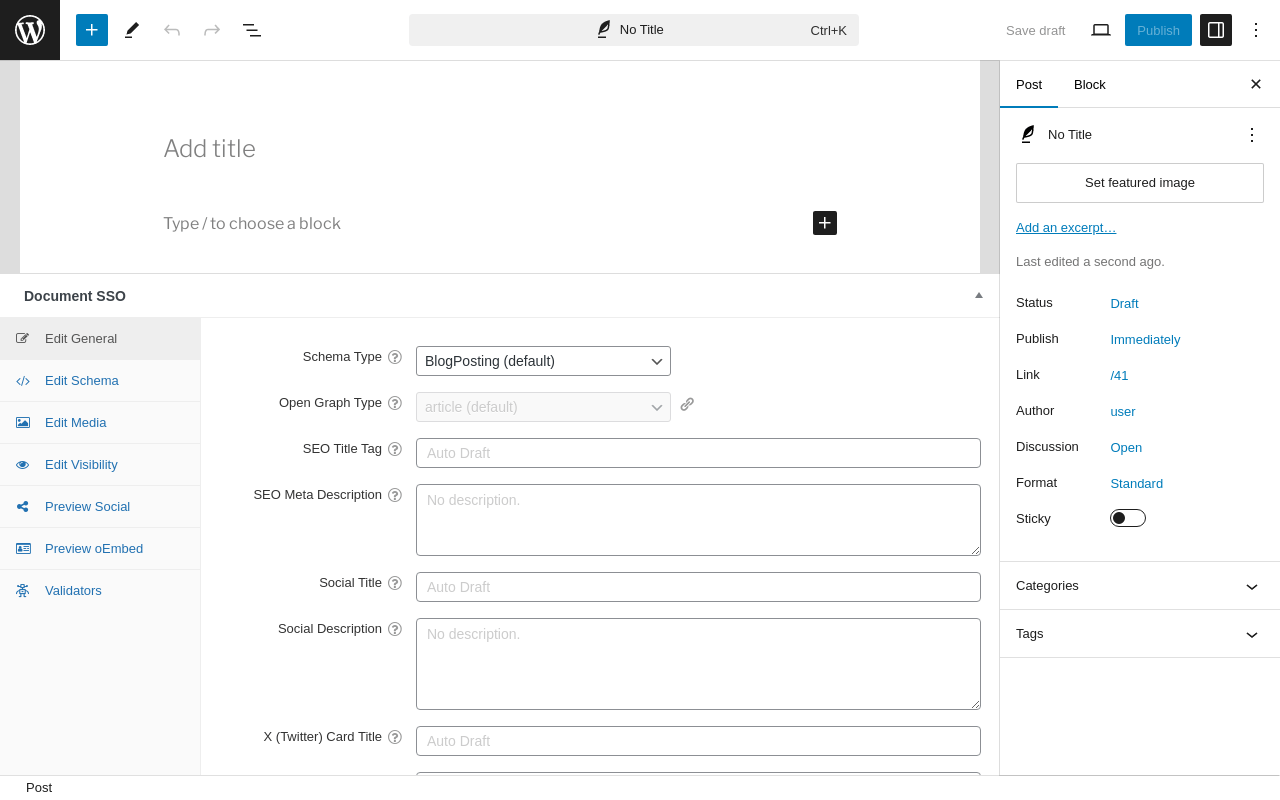
Task: Click help icon next to Schema Type
Action: coord(395,357)
